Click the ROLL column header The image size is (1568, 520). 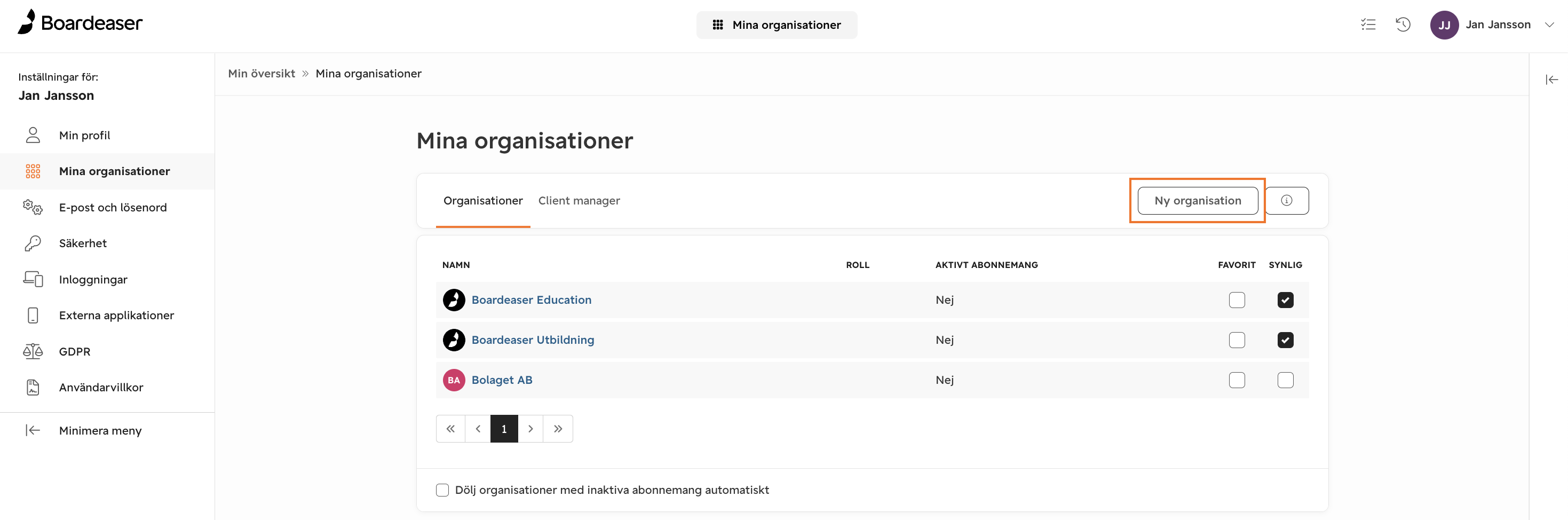pos(857,265)
